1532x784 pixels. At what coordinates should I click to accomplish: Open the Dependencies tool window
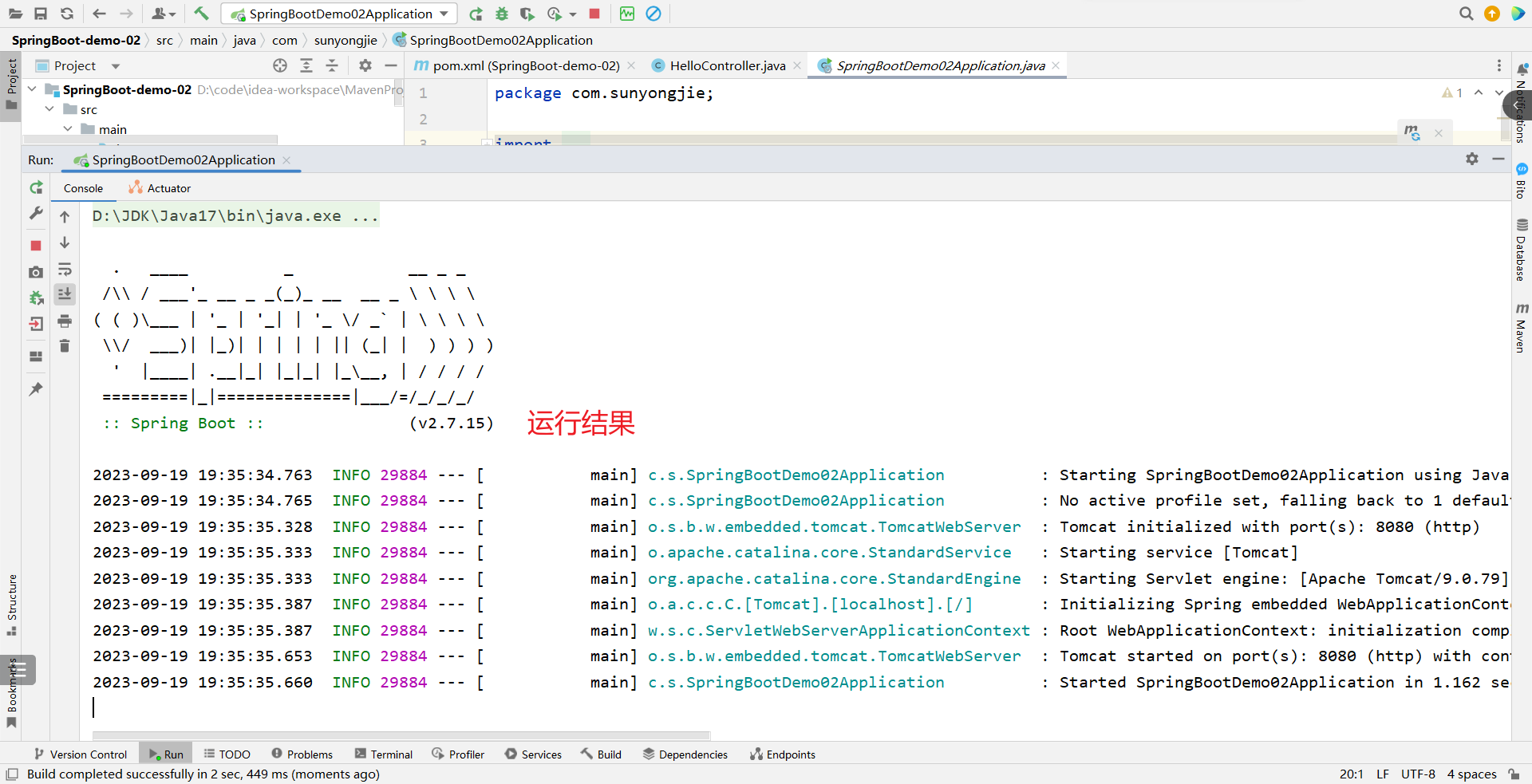(x=685, y=754)
